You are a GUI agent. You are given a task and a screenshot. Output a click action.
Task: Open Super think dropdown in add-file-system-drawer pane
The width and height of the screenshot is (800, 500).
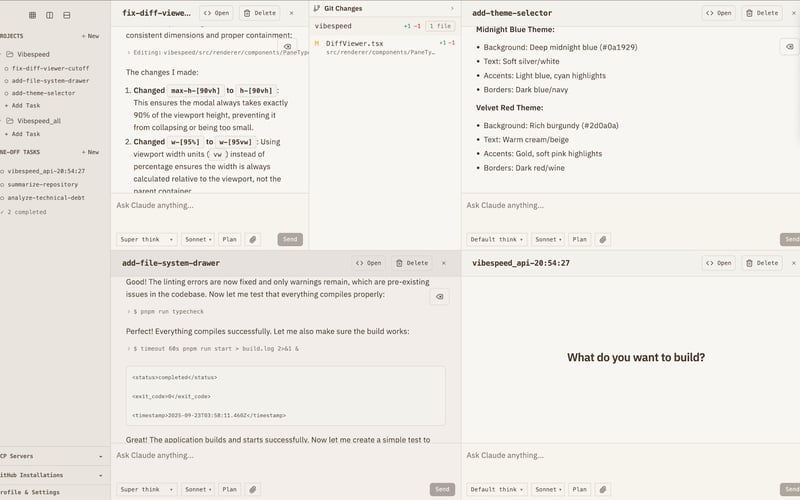tap(147, 489)
